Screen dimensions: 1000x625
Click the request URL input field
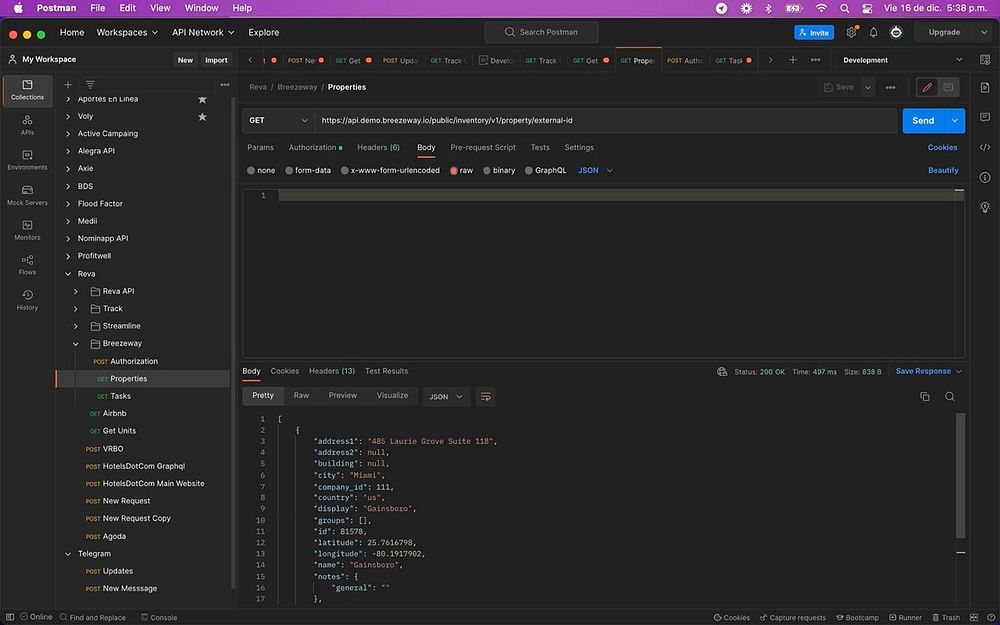click(600, 121)
